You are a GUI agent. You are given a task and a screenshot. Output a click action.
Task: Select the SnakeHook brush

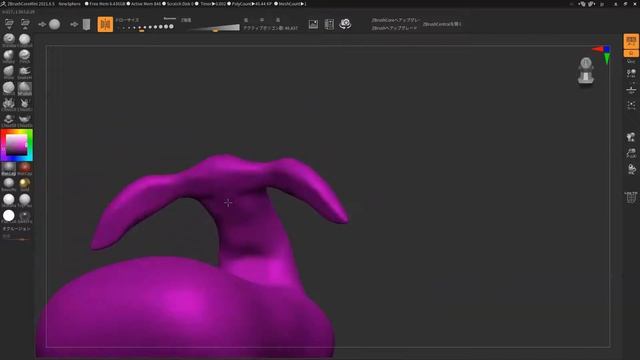pyautogui.click(x=24, y=72)
